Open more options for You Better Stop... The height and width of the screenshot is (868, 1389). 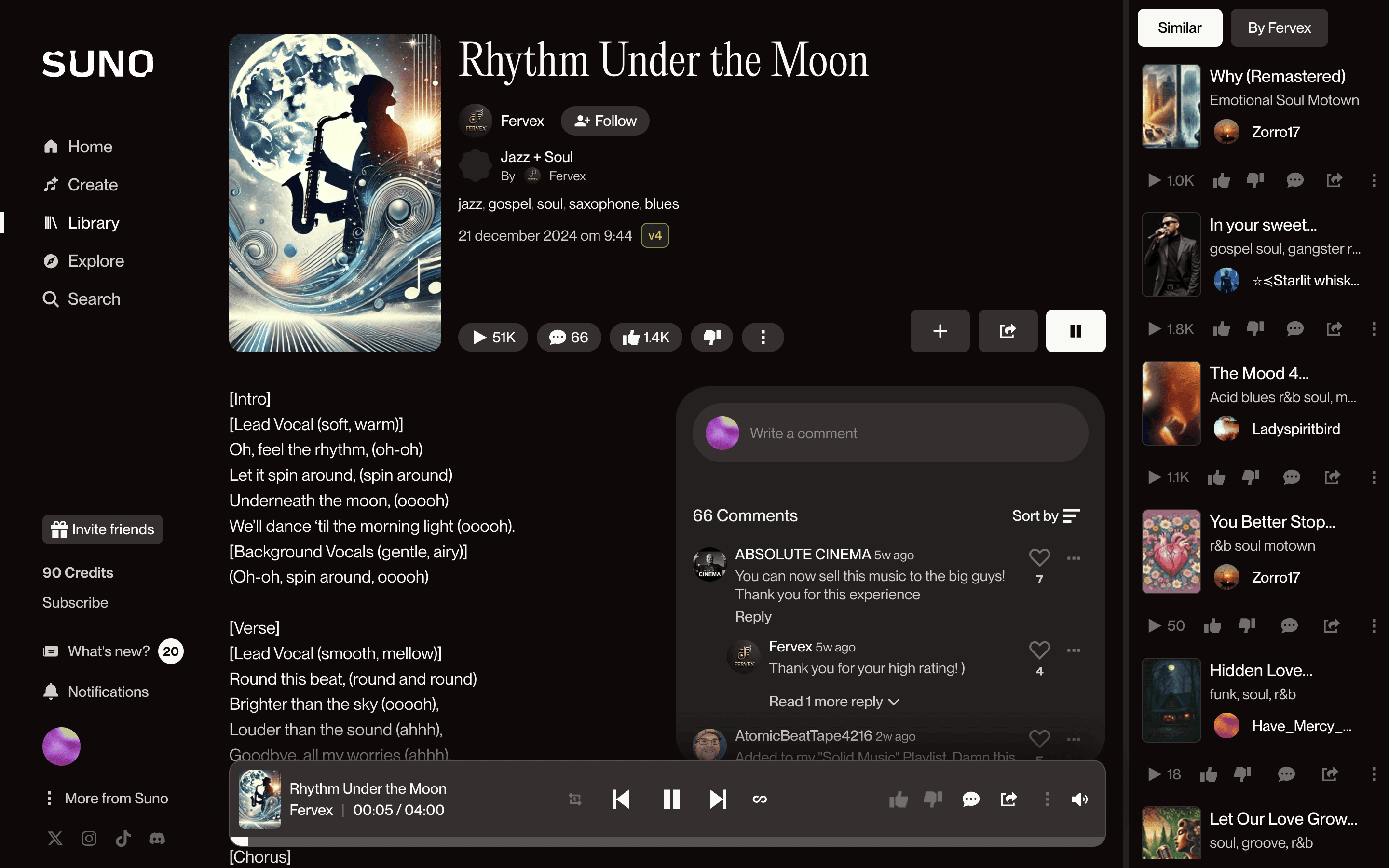click(x=1374, y=626)
